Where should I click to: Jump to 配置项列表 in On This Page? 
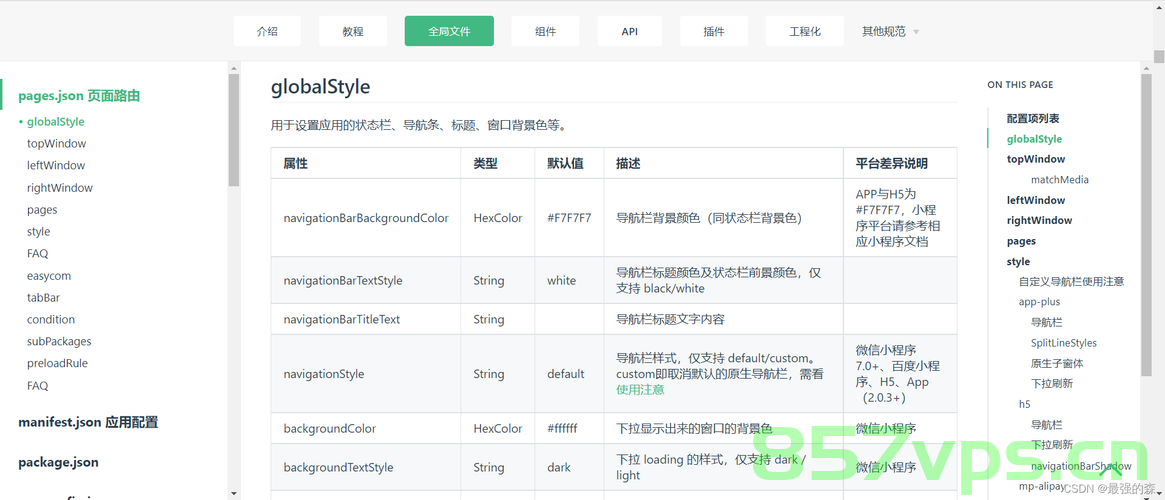click(x=1033, y=118)
